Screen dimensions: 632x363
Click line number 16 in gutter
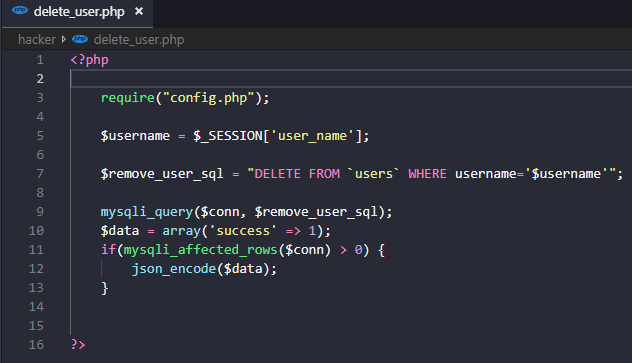[x=36, y=344]
